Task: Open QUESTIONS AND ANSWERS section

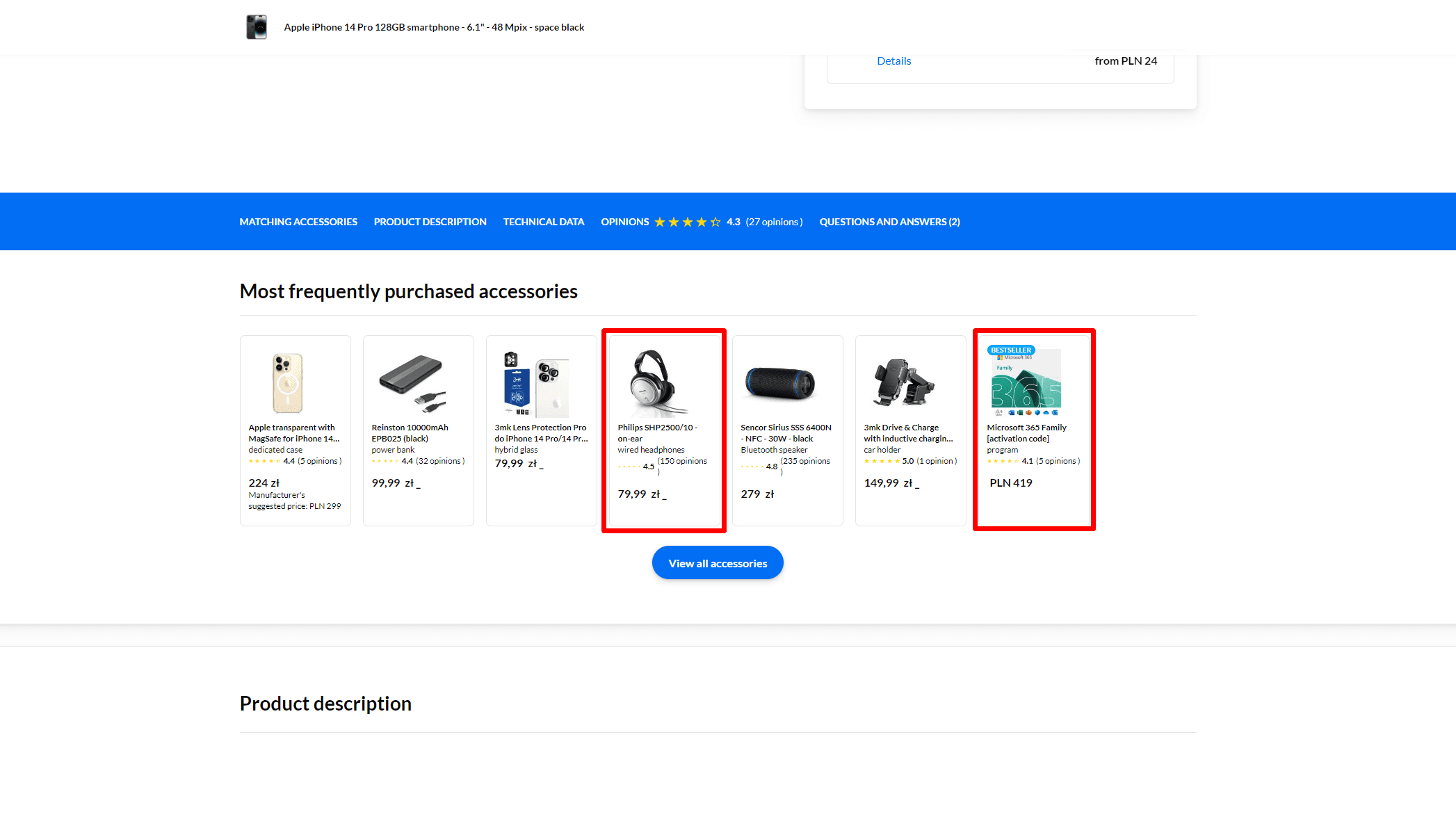Action: pos(889,221)
